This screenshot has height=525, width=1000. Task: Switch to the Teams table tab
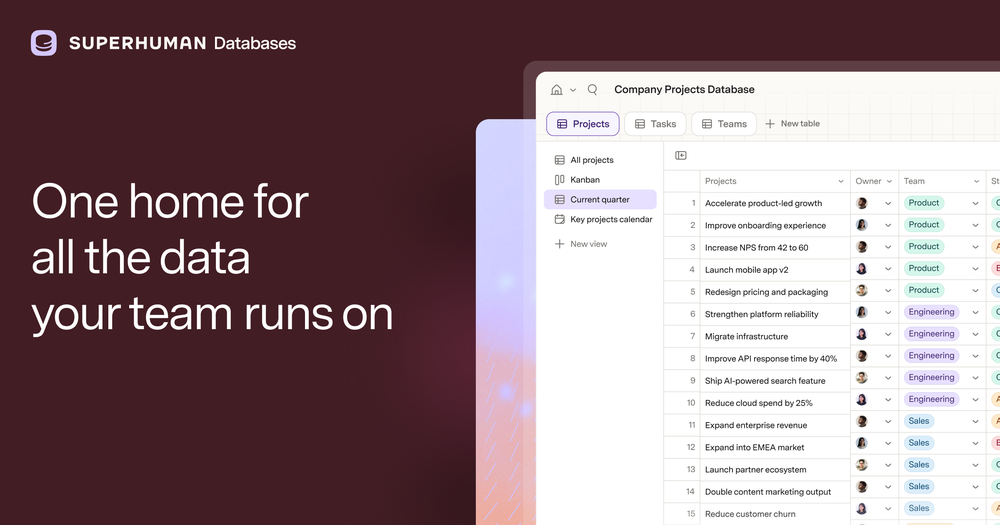[724, 124]
